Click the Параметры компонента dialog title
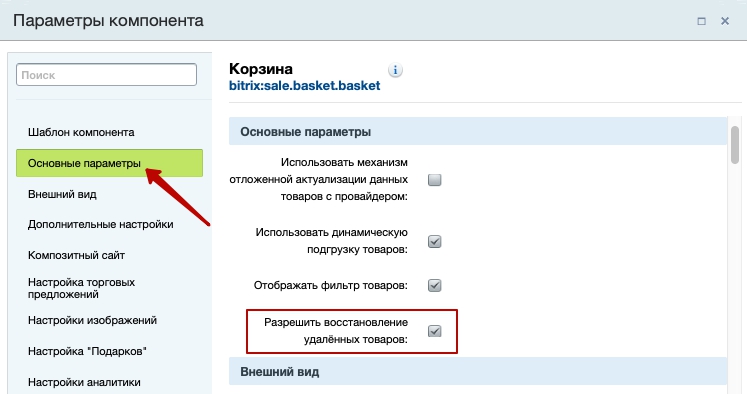This screenshot has height=394, width=747. tap(108, 20)
